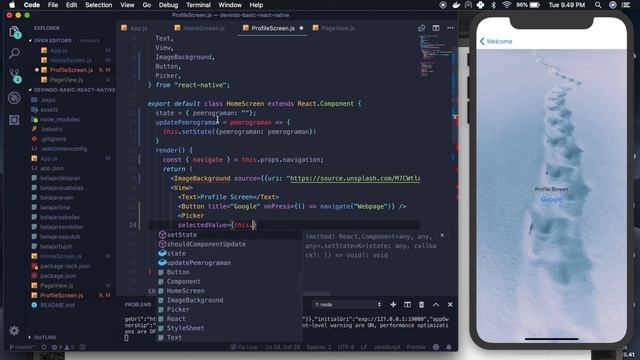This screenshot has width=640, height=360.
Task: Close the terminal panel
Action: click(x=450, y=304)
